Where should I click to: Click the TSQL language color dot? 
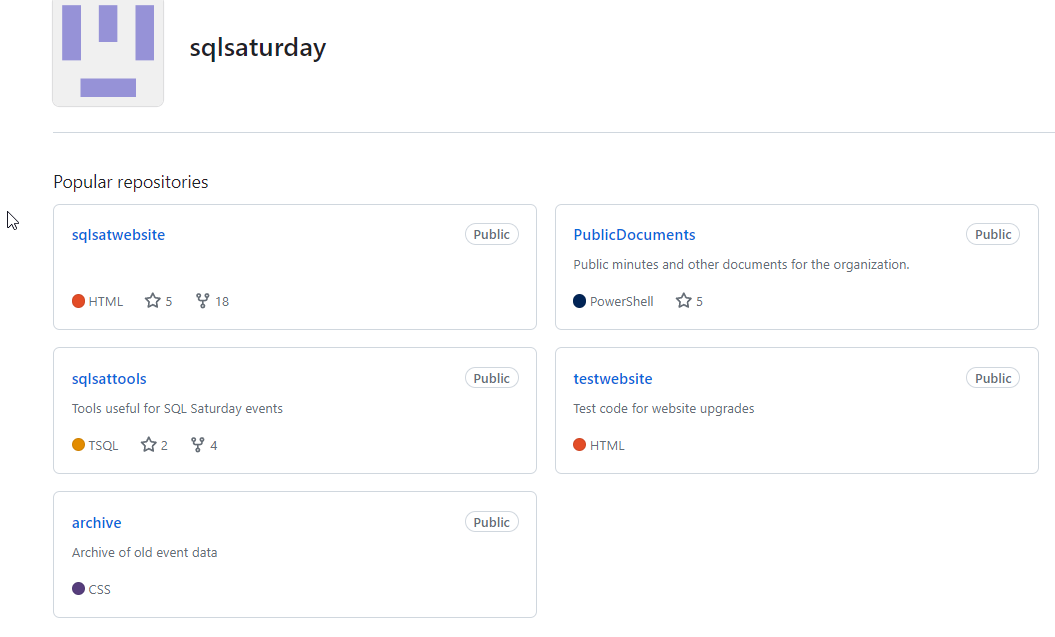pos(78,445)
